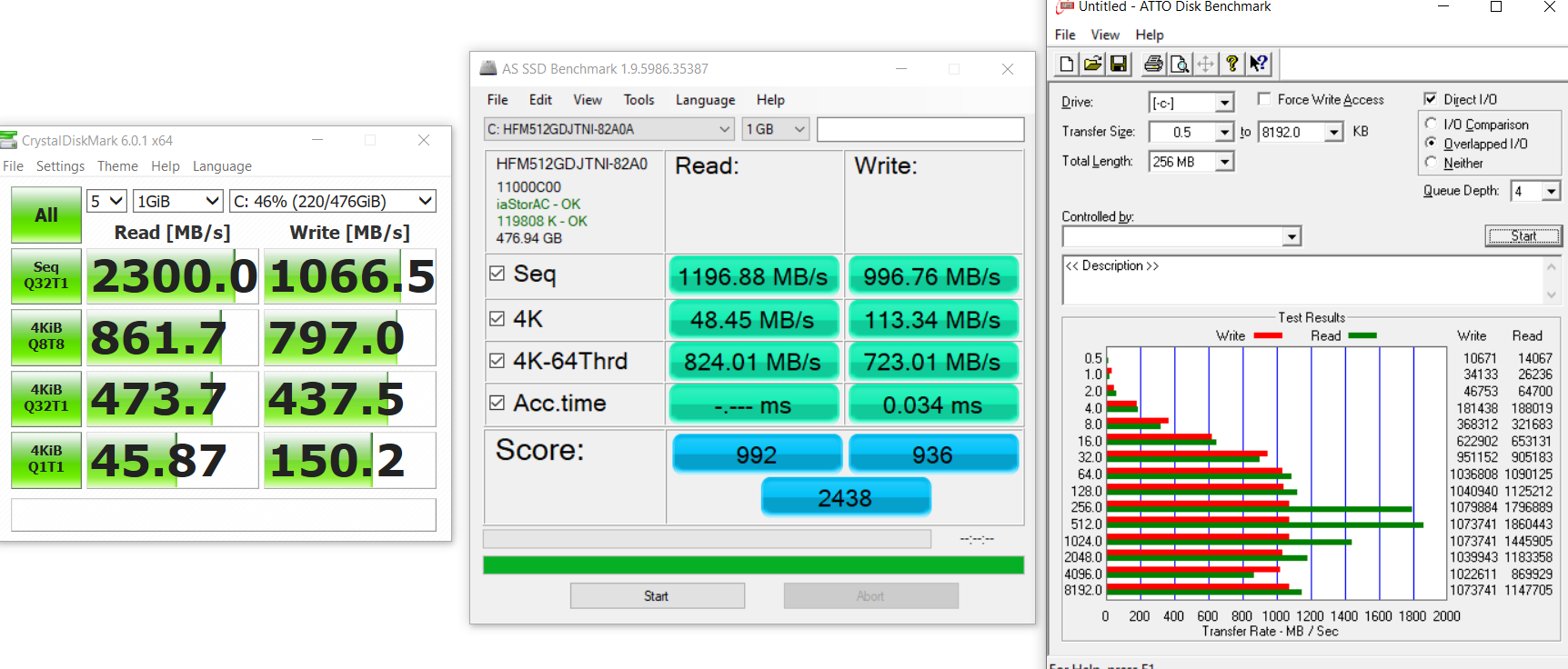The height and width of the screenshot is (669, 1568).
Task: Open the 1GiB test size dropdown
Action: 178,201
